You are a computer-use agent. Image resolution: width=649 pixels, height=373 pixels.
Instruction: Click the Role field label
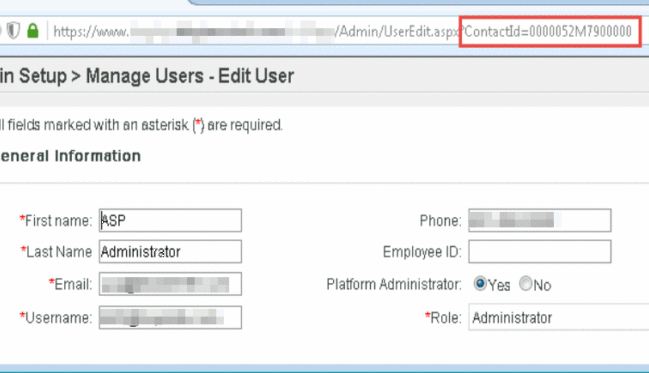(x=445, y=318)
